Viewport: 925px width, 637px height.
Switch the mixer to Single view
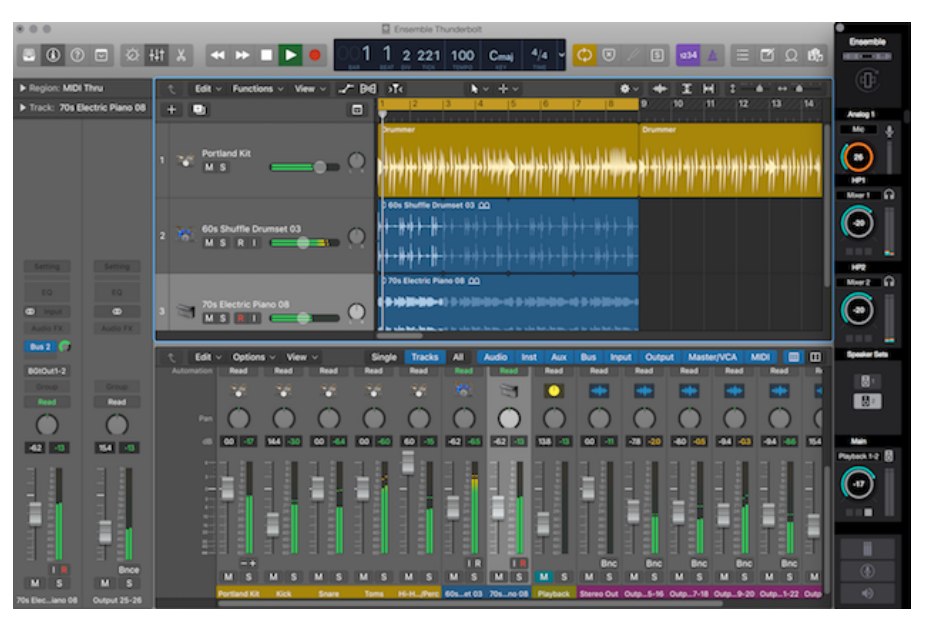(384, 357)
